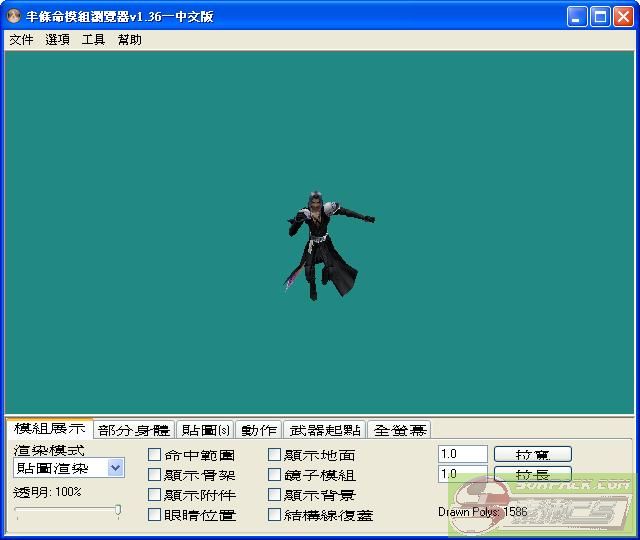Click the 拉寬 button

click(x=532, y=455)
